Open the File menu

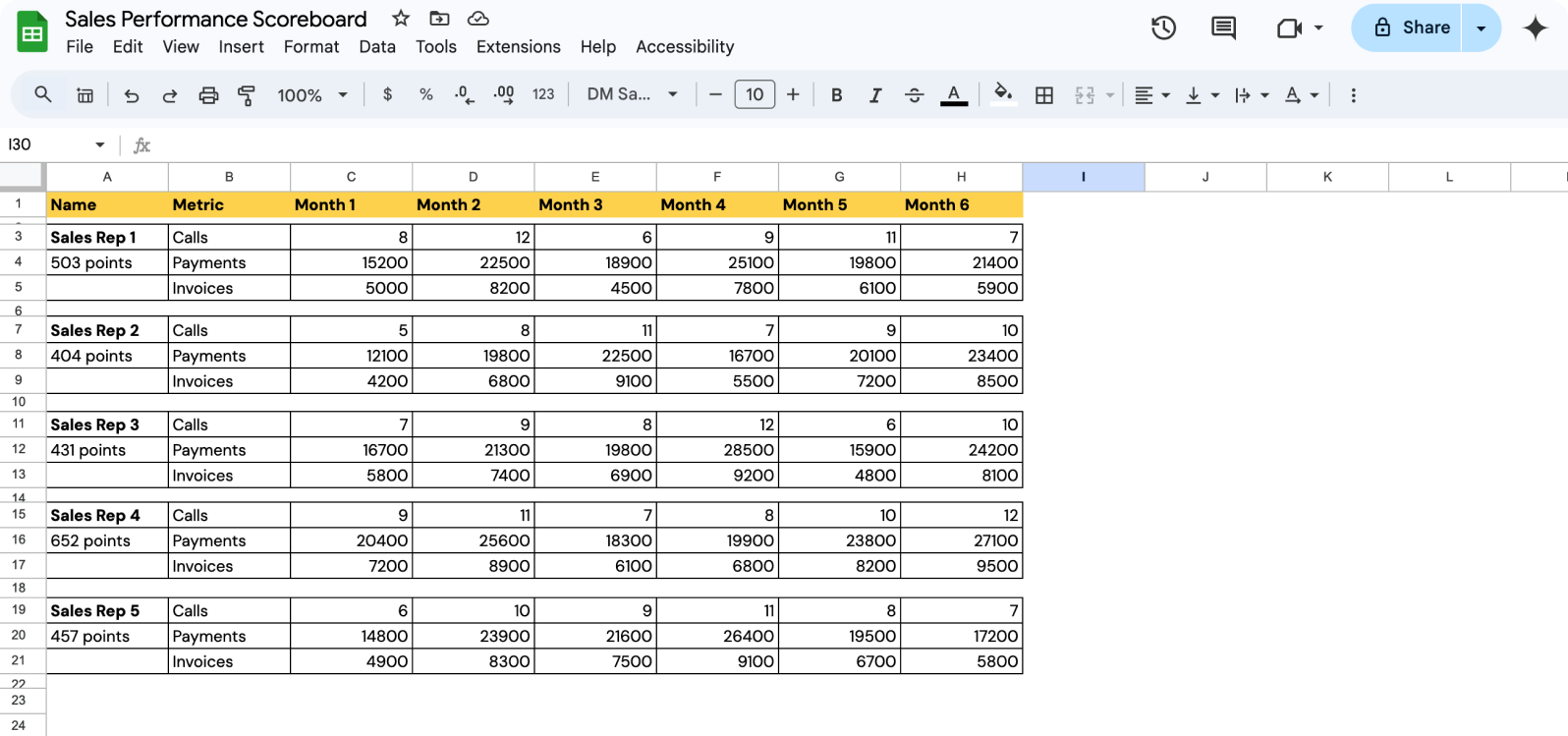pos(80,46)
